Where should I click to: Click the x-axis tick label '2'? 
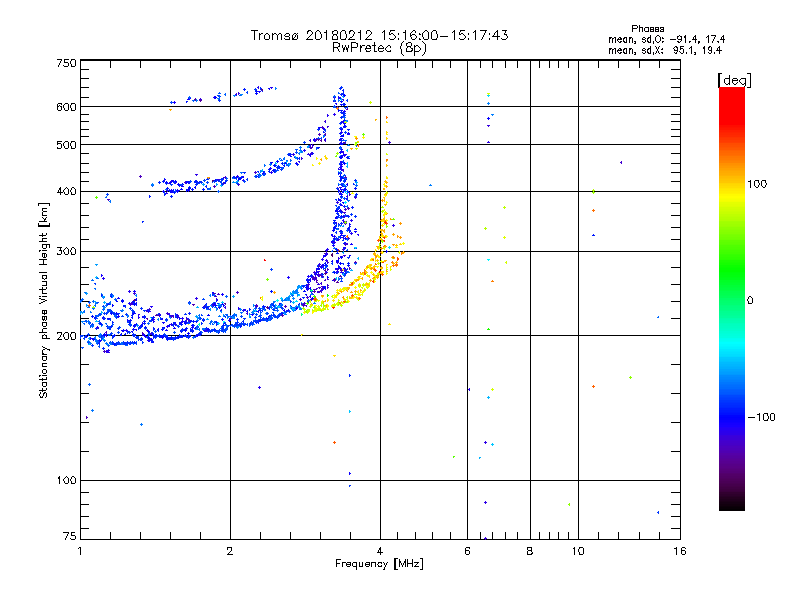pyautogui.click(x=230, y=551)
